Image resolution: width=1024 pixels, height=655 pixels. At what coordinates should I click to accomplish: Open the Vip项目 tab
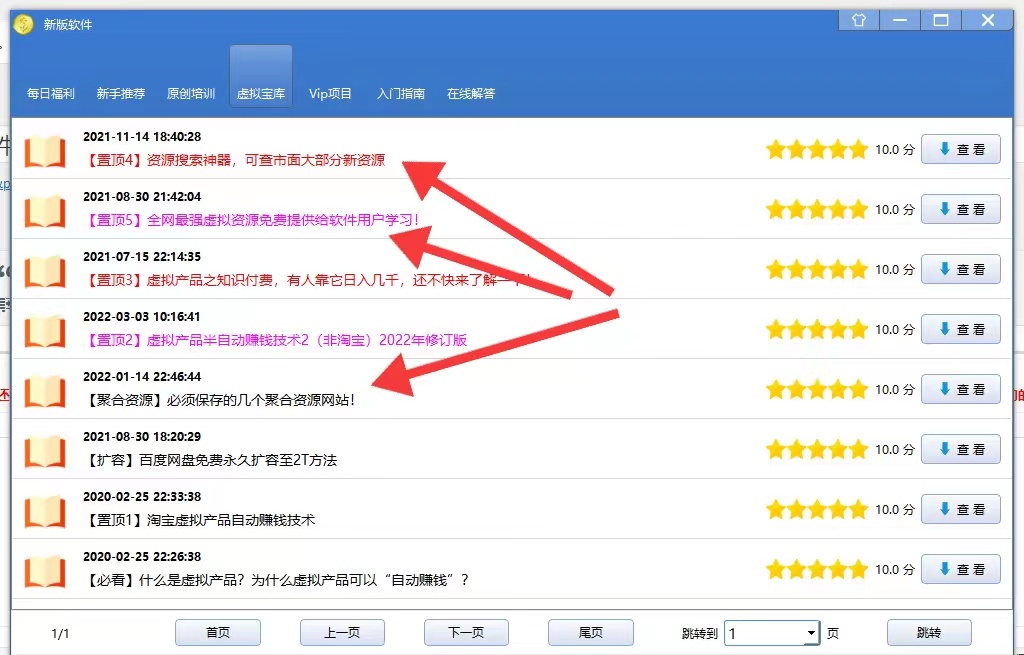coord(330,94)
